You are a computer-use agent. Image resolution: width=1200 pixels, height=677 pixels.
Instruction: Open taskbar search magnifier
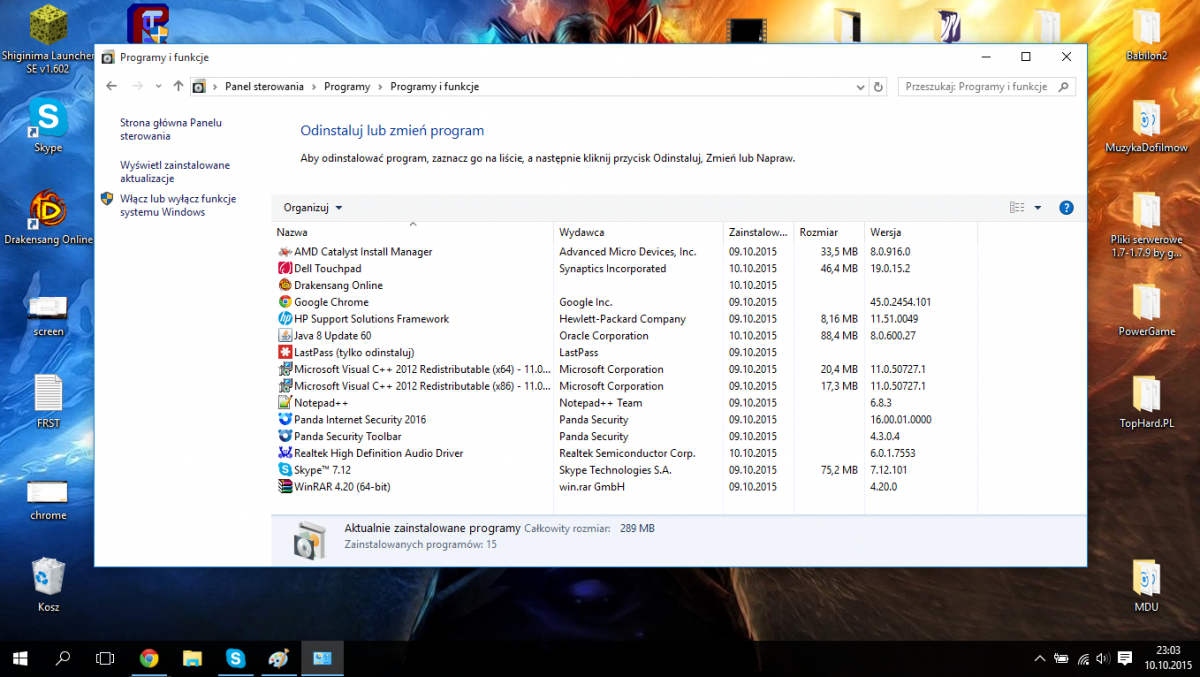coord(62,658)
